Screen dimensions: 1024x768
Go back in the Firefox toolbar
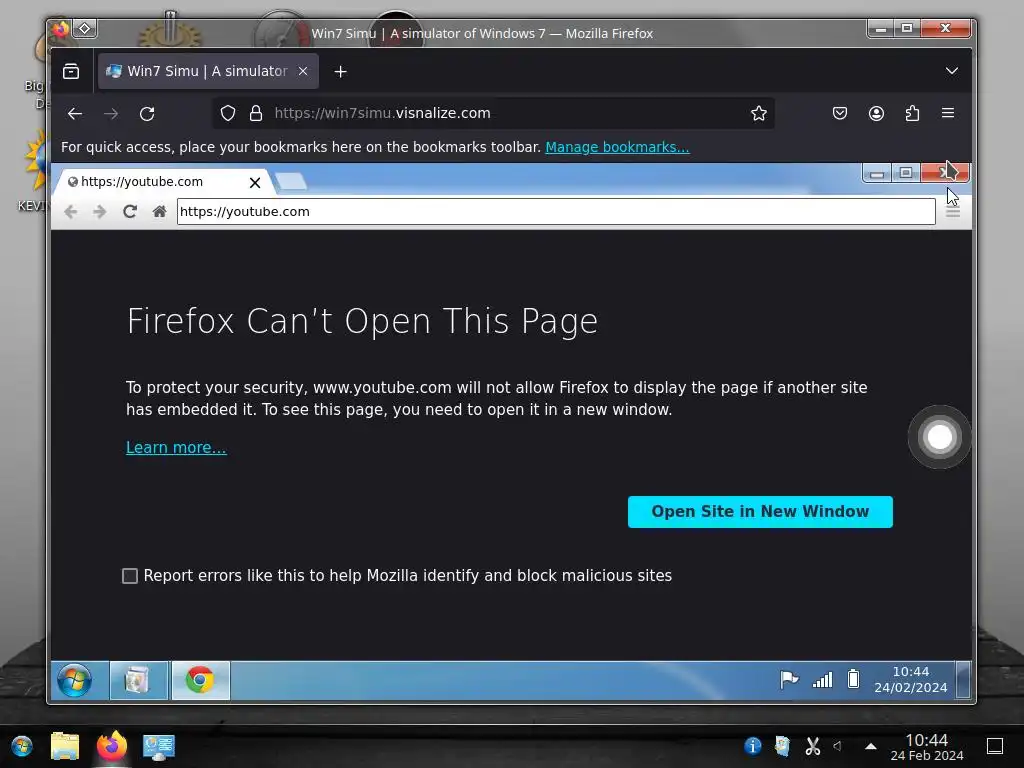(74, 114)
